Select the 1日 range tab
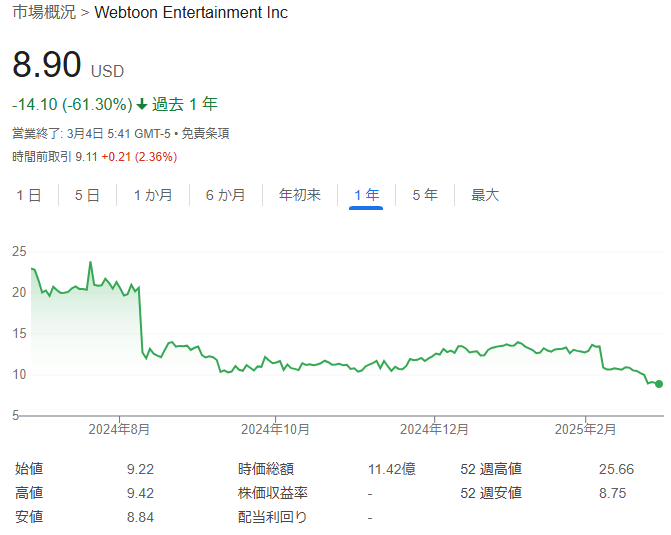 click(29, 195)
